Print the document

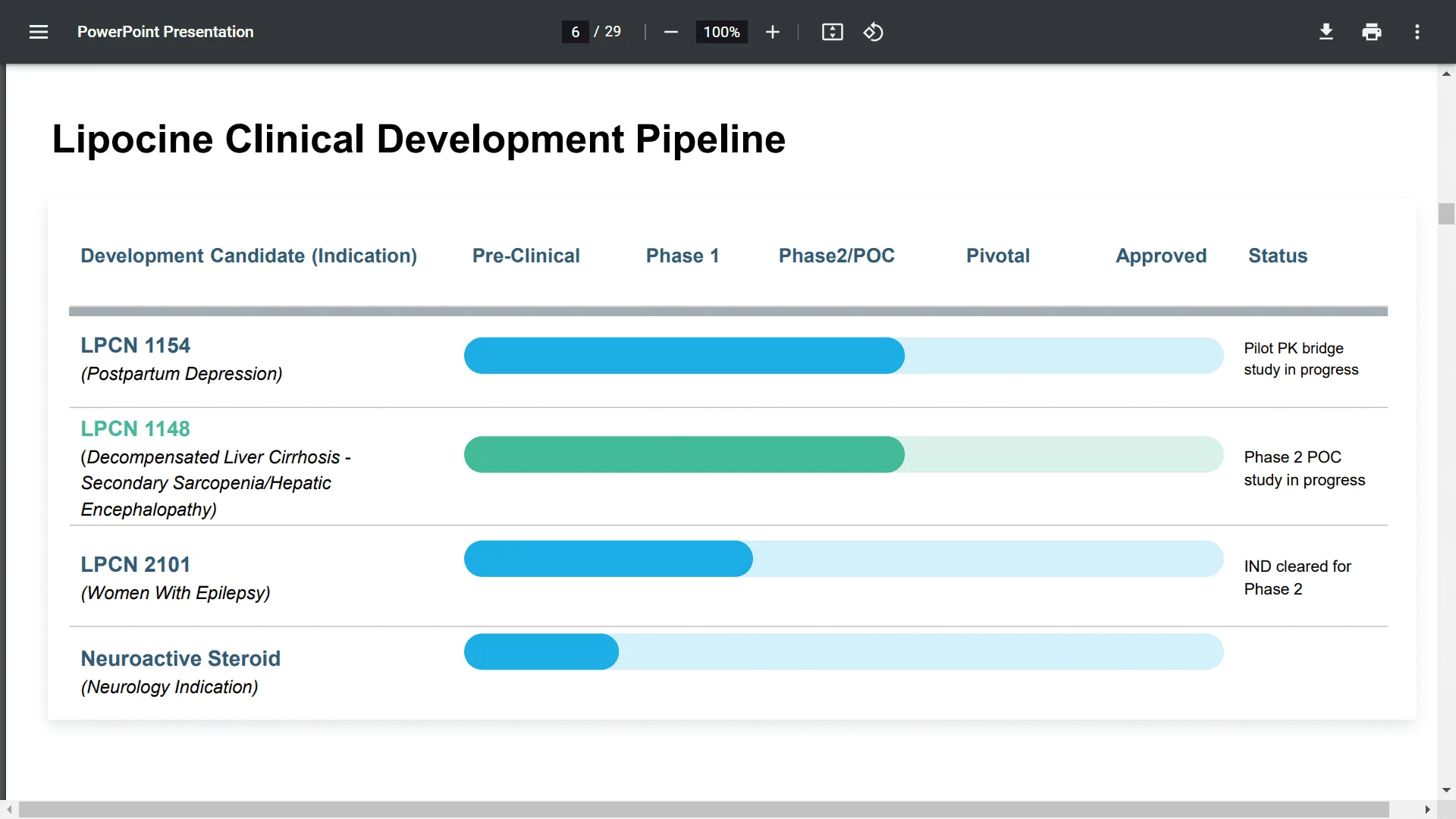click(1372, 32)
